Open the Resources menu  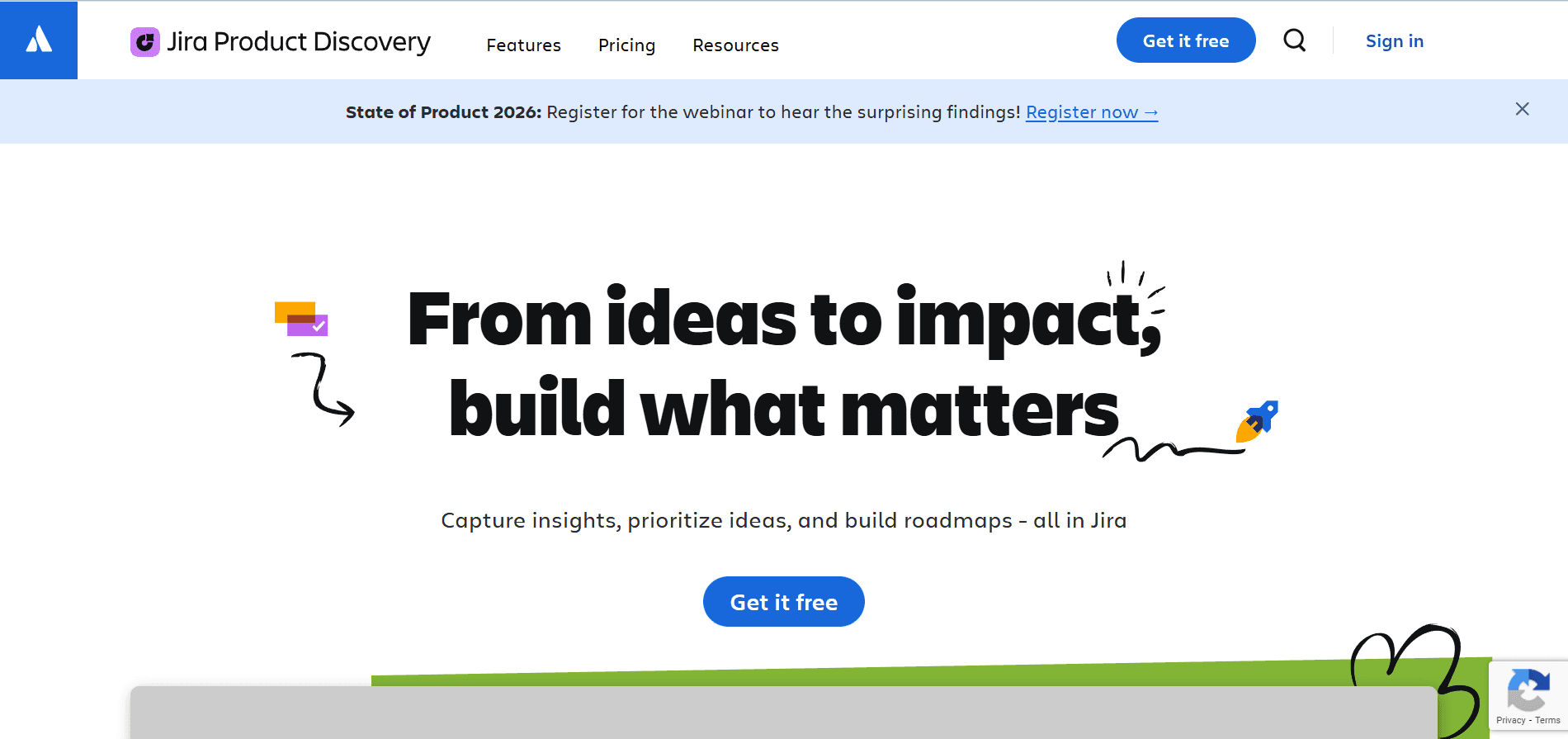pyautogui.click(x=735, y=45)
